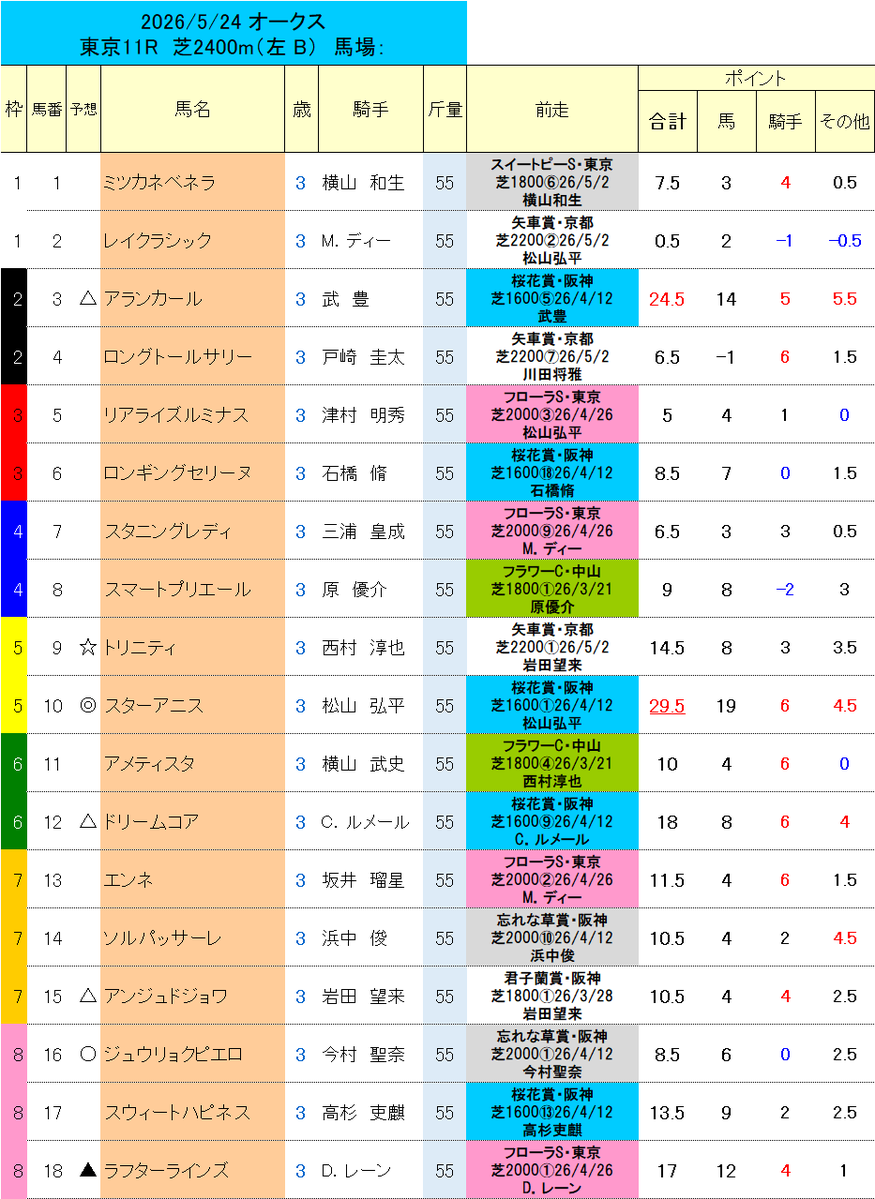Click 桜花賞 previous race cell of スターアニス
This screenshot has height=1199, width=875.
click(x=552, y=705)
